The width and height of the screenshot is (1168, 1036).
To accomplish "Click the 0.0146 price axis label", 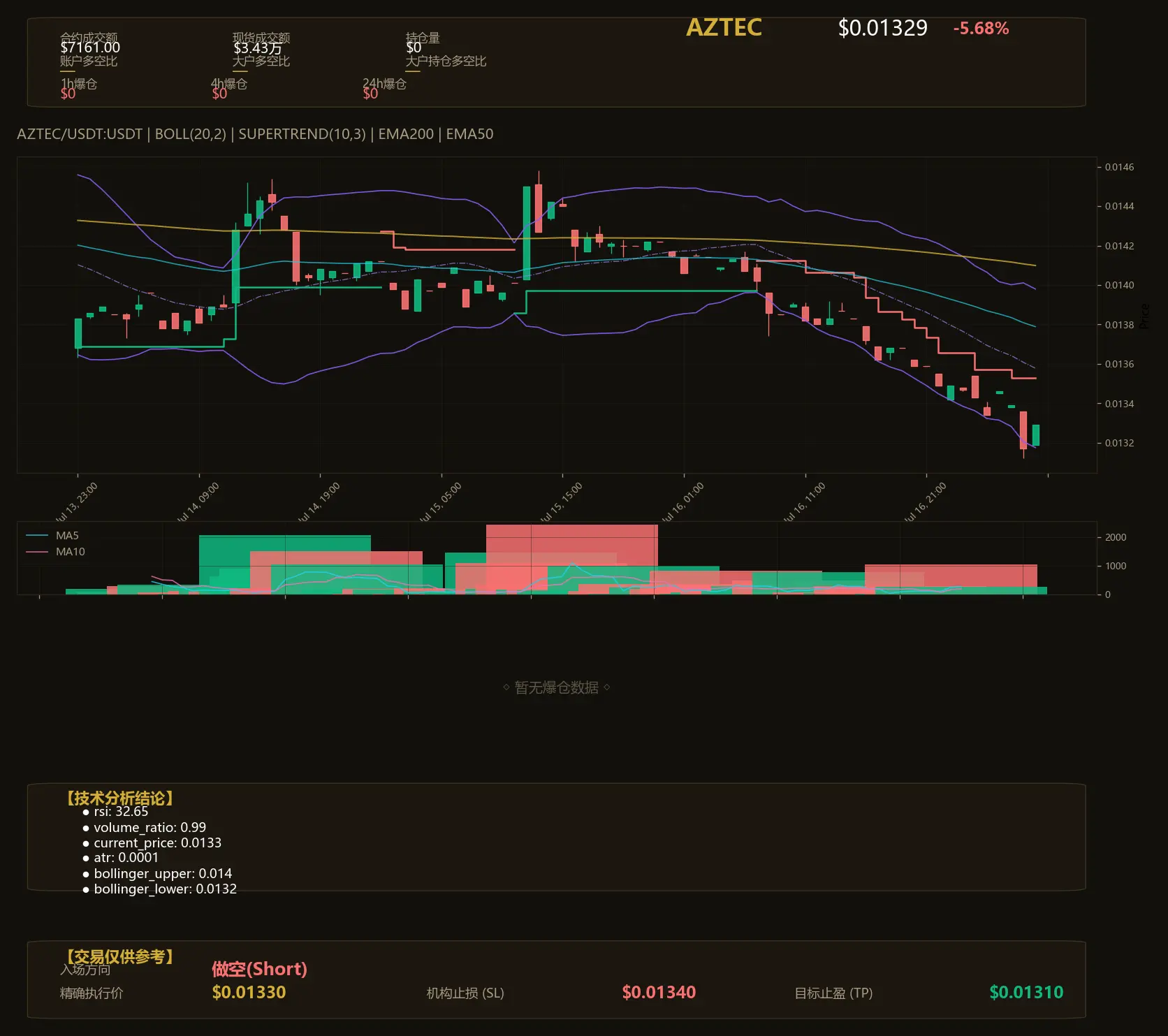I will click(1119, 167).
